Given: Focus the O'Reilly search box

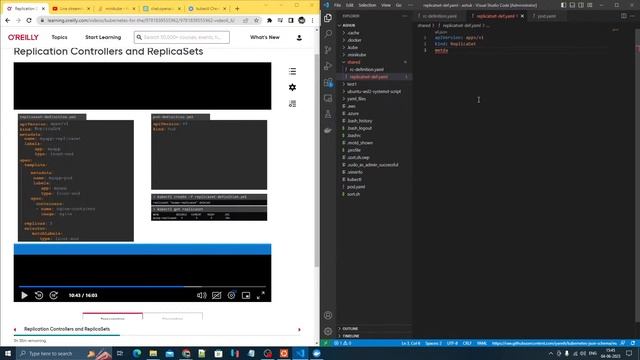Looking at the screenshot, I should (x=182, y=37).
